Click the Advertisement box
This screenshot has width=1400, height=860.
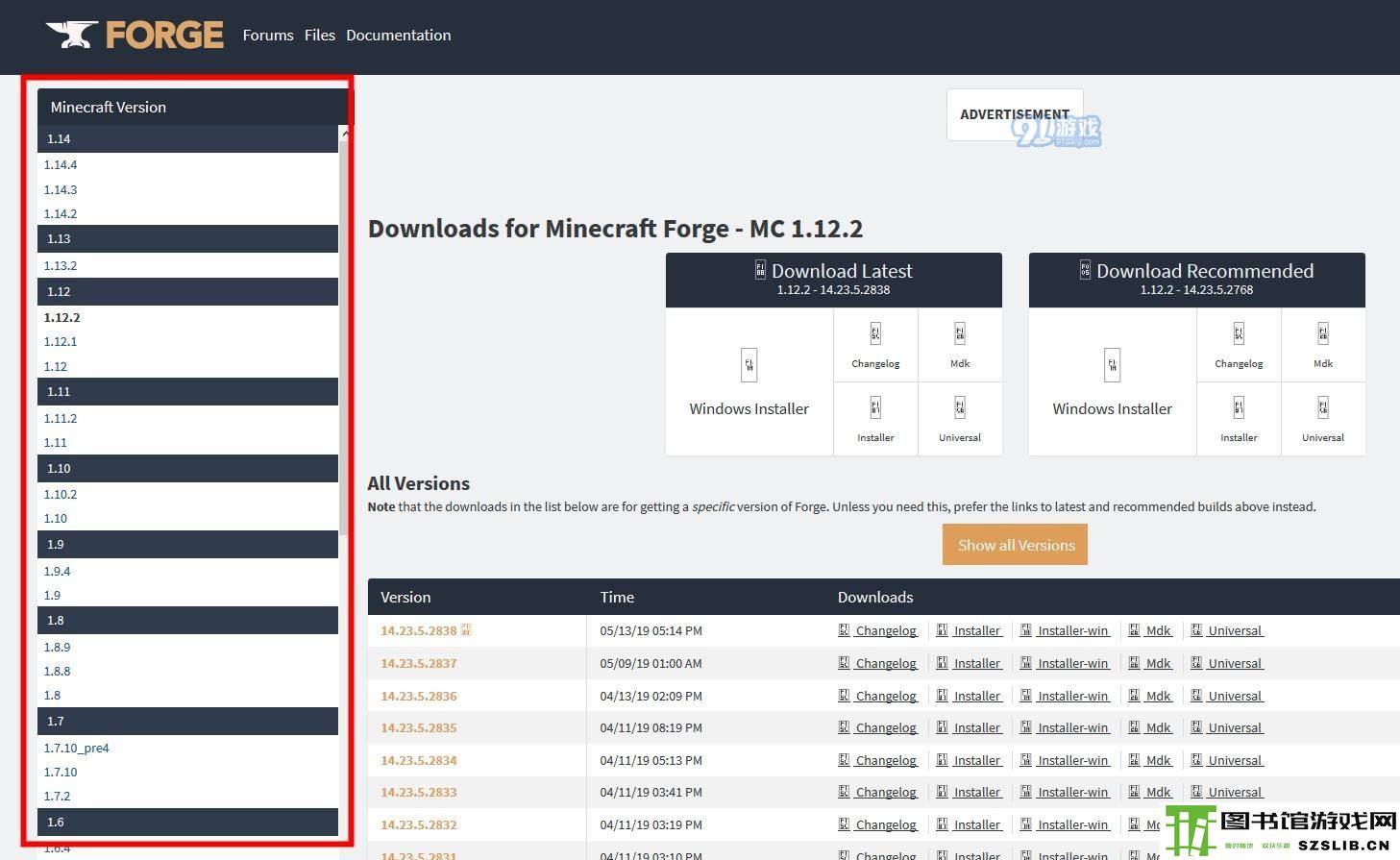point(1015,114)
